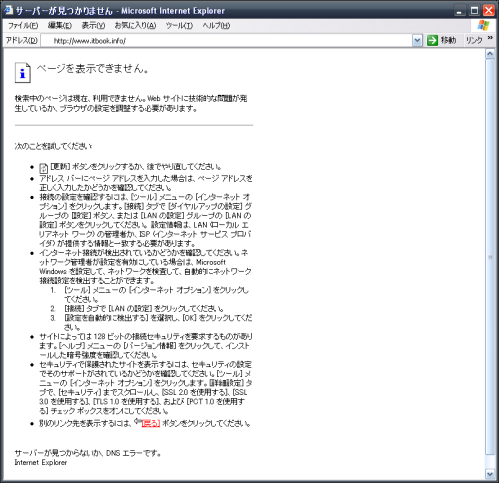This screenshot has height=483, width=499.
Task: Click the Internet Explorer footer text
Action: point(41,462)
